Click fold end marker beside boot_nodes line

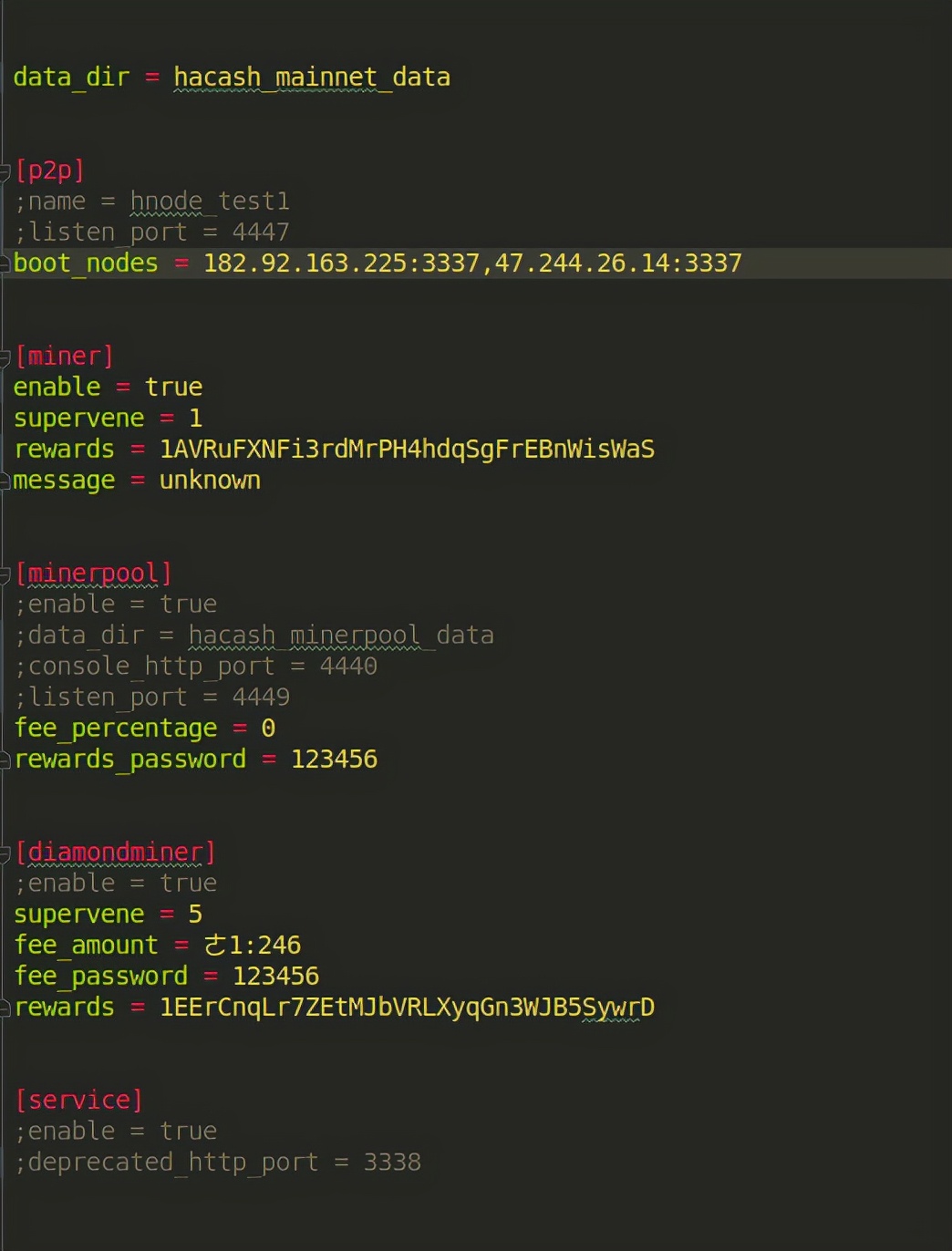click(x=5, y=264)
